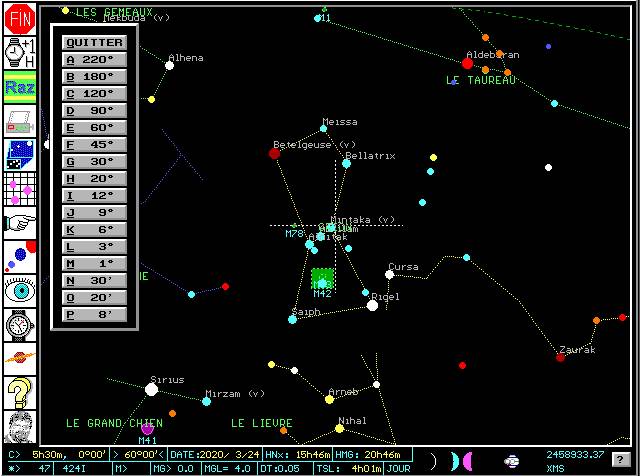Click the green Raz reset icon

[x=20, y=87]
